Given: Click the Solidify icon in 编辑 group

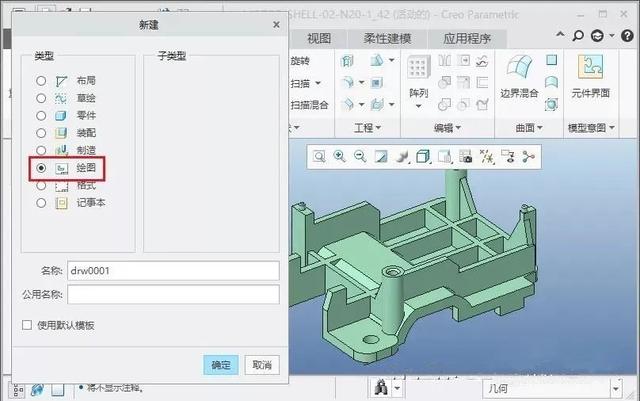Looking at the screenshot, I should click(x=482, y=105).
